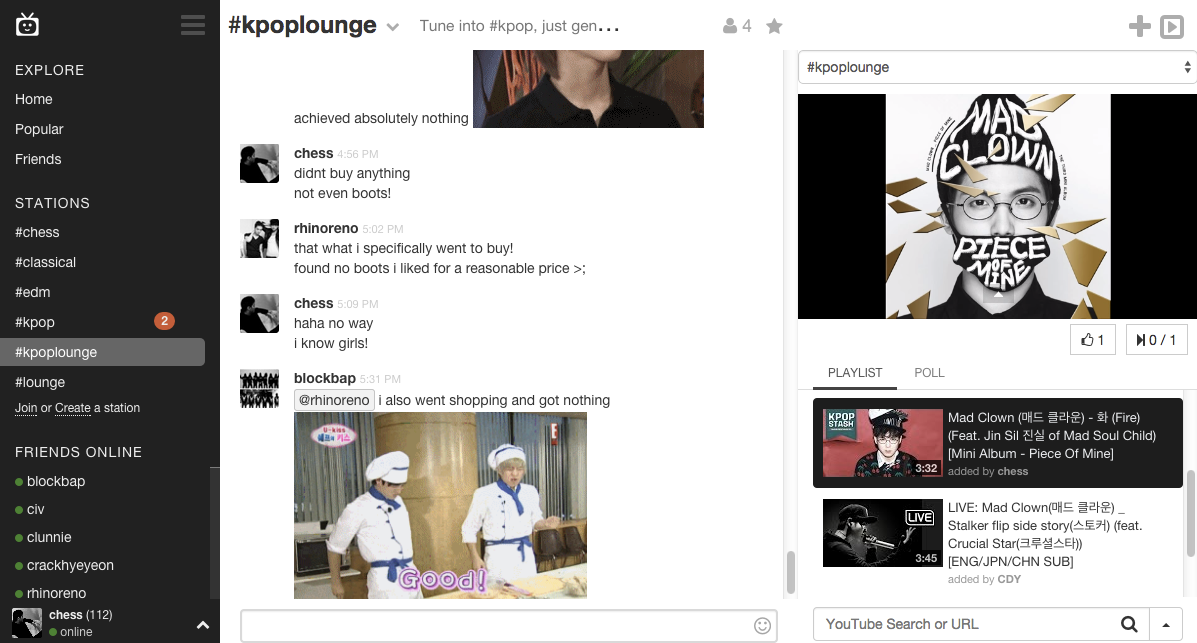Image resolution: width=1197 pixels, height=643 pixels.
Task: Click chess's avatar at 5:09 PM message
Action: coord(260,313)
